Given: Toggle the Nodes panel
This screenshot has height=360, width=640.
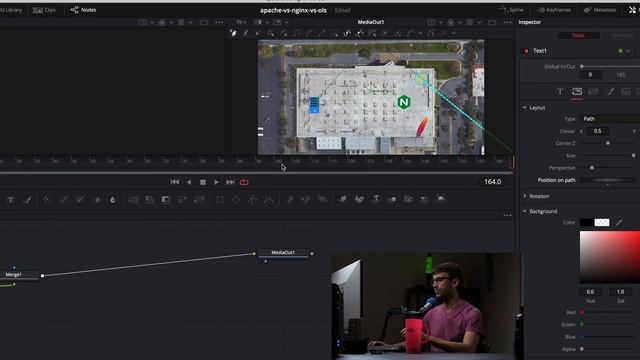Looking at the screenshot, I should point(83,10).
